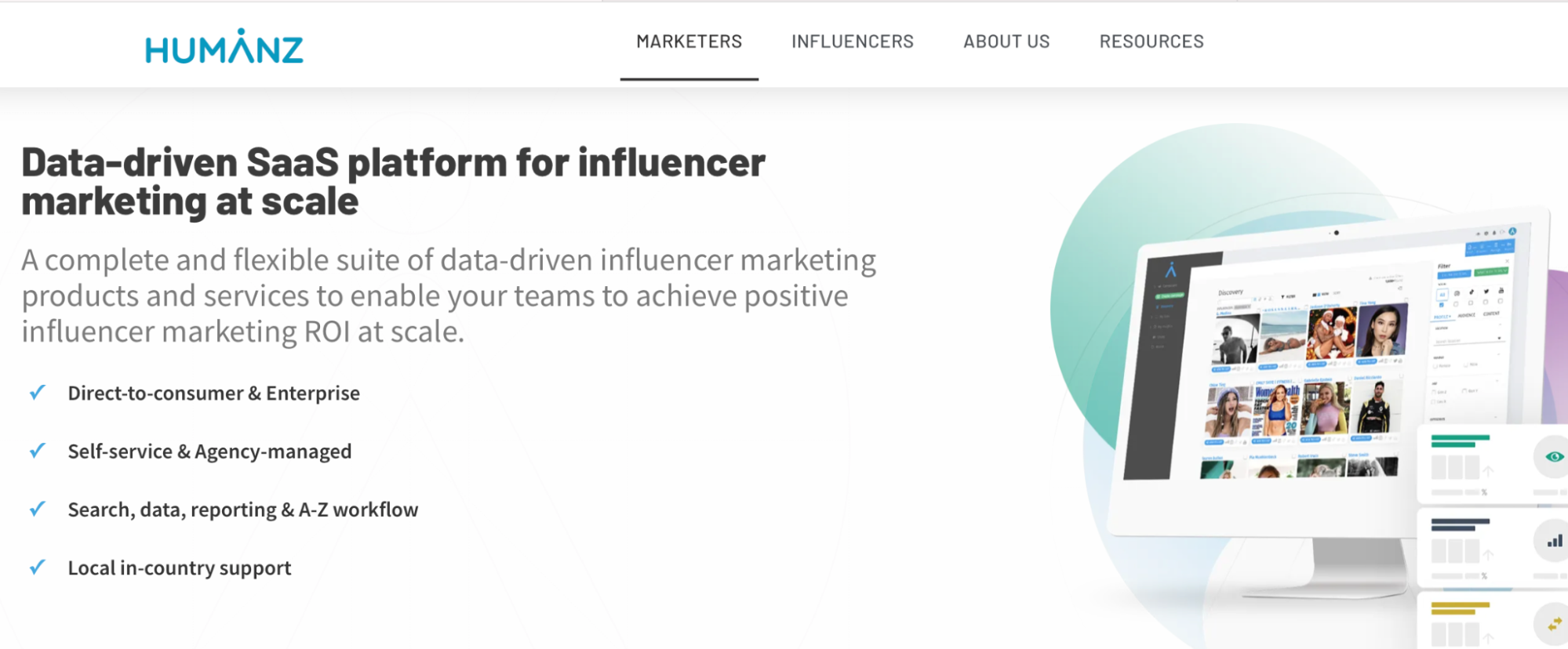Click checkmark beside Self-service & Agency-managed
The width and height of the screenshot is (1568, 649).
[x=37, y=451]
